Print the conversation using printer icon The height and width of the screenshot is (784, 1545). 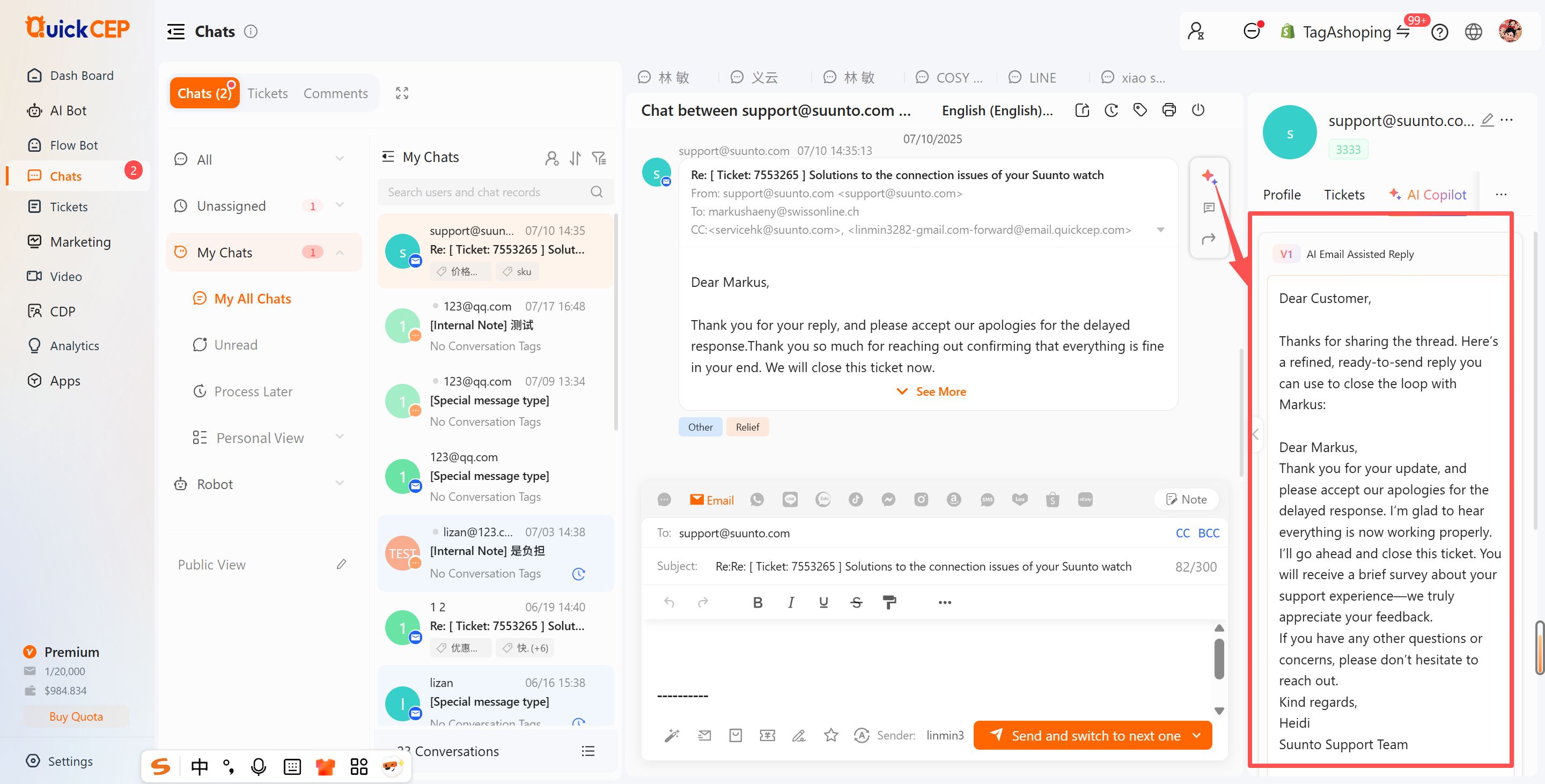click(1169, 110)
